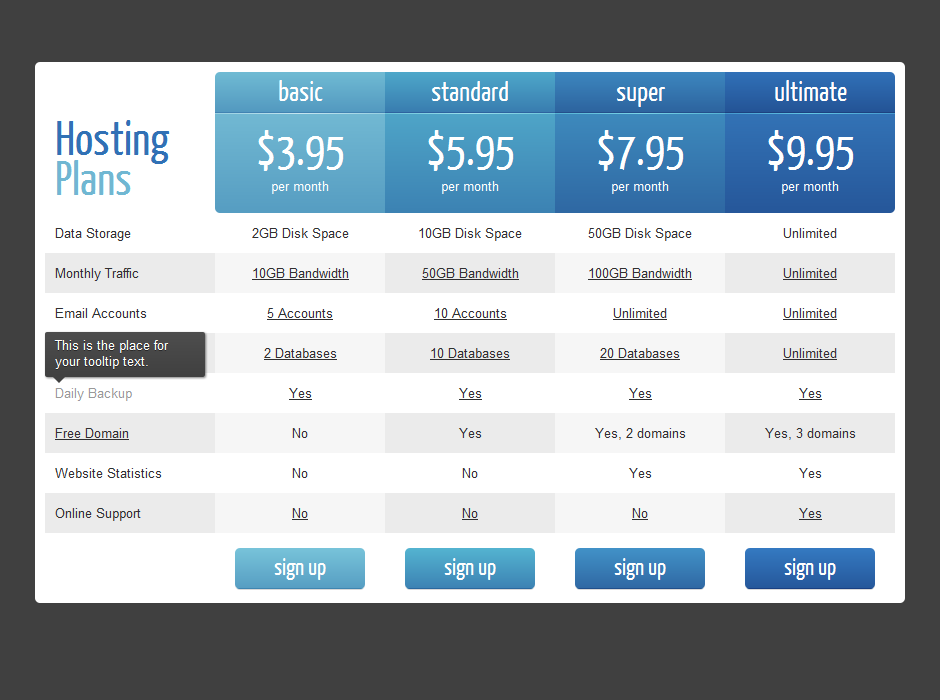
Task: Select the 5 Accounts link
Action: click(300, 313)
